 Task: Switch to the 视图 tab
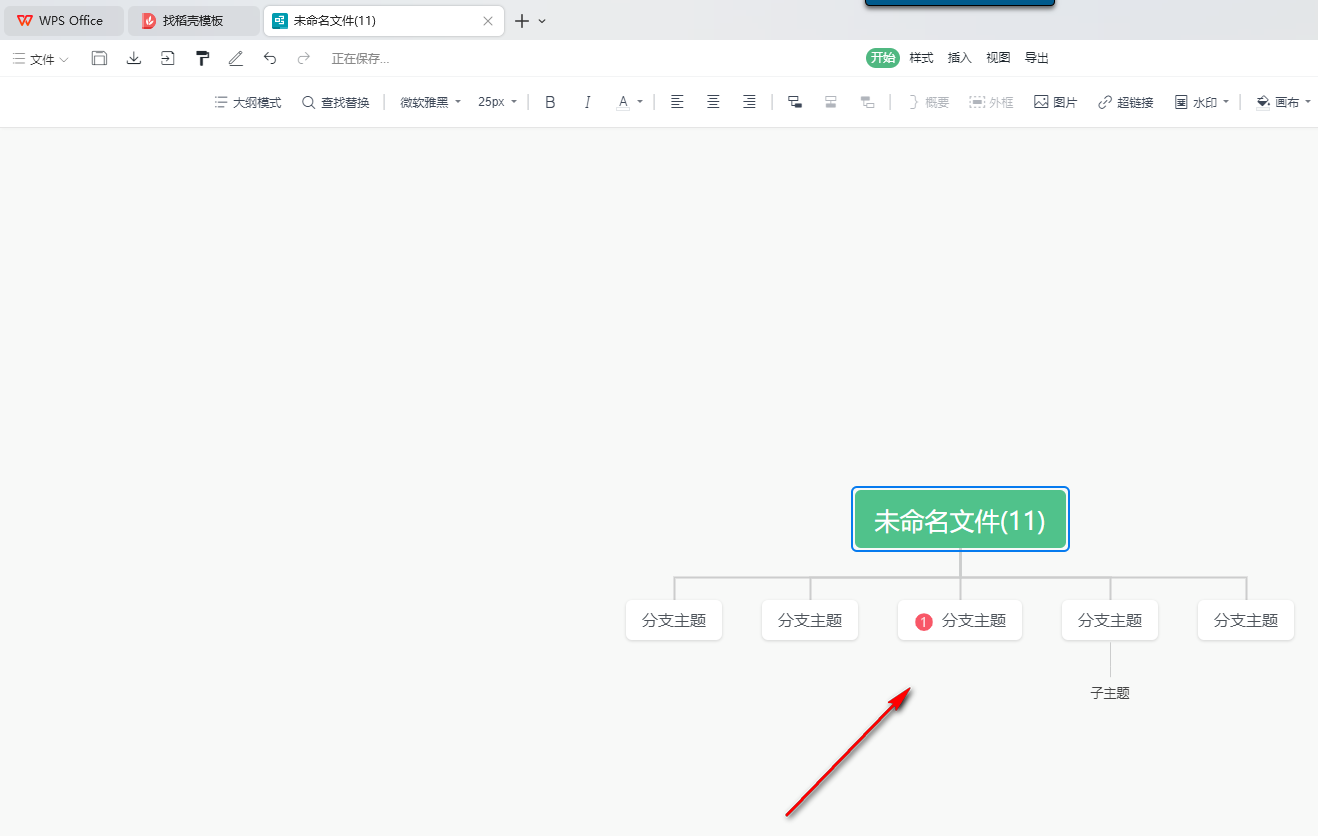[998, 58]
